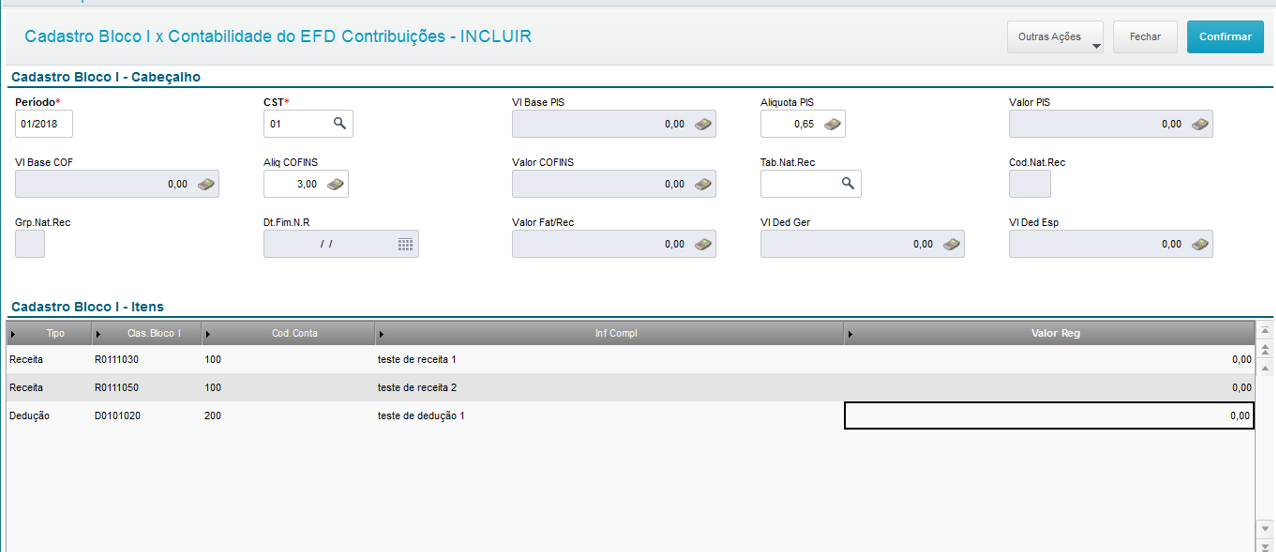1276x552 pixels.
Task: Select row 'teste de dedução 1'
Action: coord(630,415)
